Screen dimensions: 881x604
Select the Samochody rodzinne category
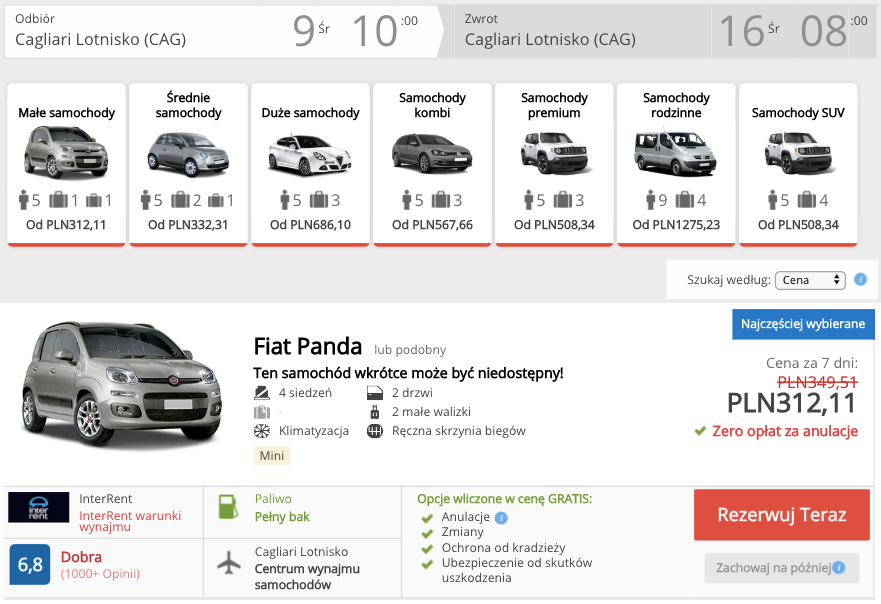click(x=676, y=165)
